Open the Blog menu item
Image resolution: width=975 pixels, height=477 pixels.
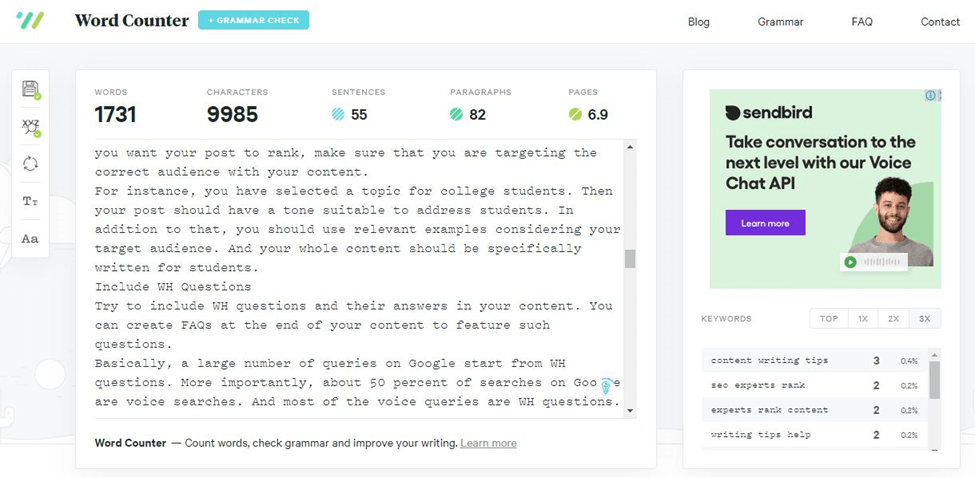(x=698, y=22)
